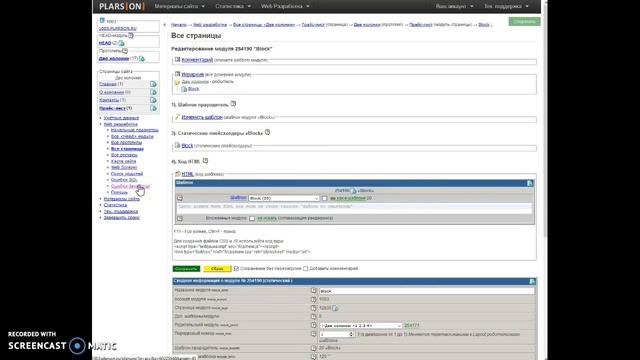Toggle the Вложенные модули не искать checkbox
640x360 pixels.
(252, 218)
